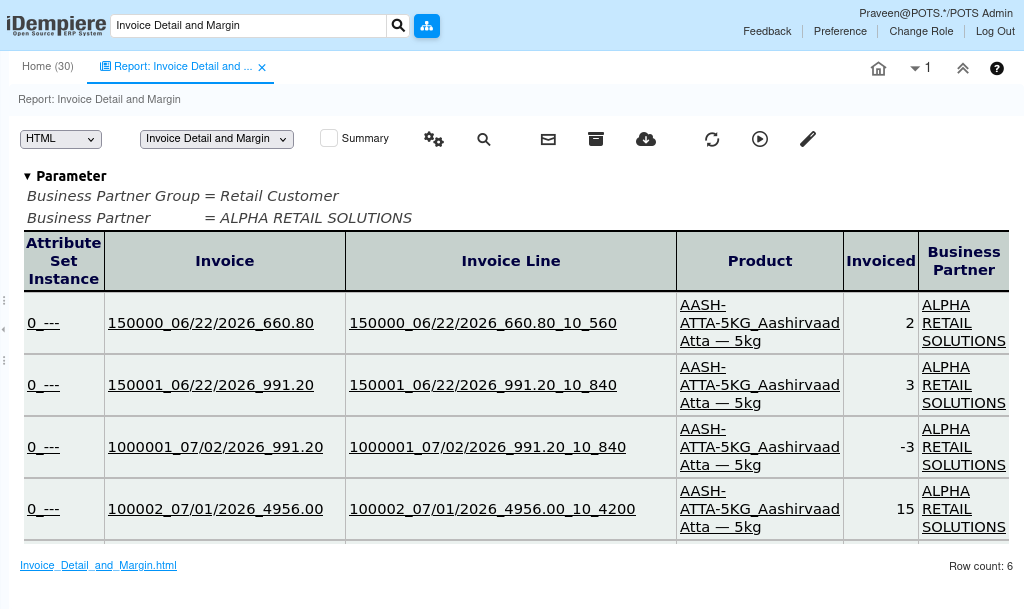Close the Invoice Detail report tab
Screen dimensions: 1024x609
[262, 67]
